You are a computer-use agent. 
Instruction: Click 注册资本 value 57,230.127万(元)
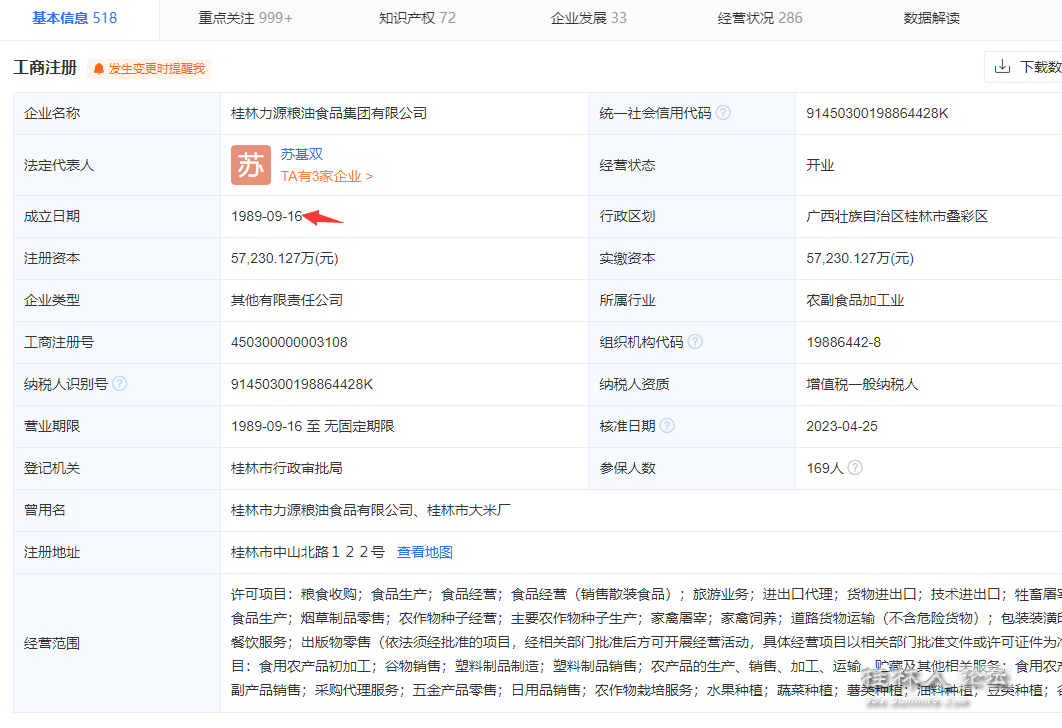284,258
